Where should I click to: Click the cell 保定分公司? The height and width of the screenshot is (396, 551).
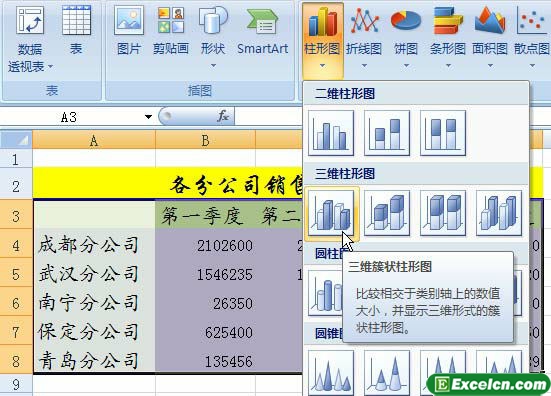click(94, 331)
